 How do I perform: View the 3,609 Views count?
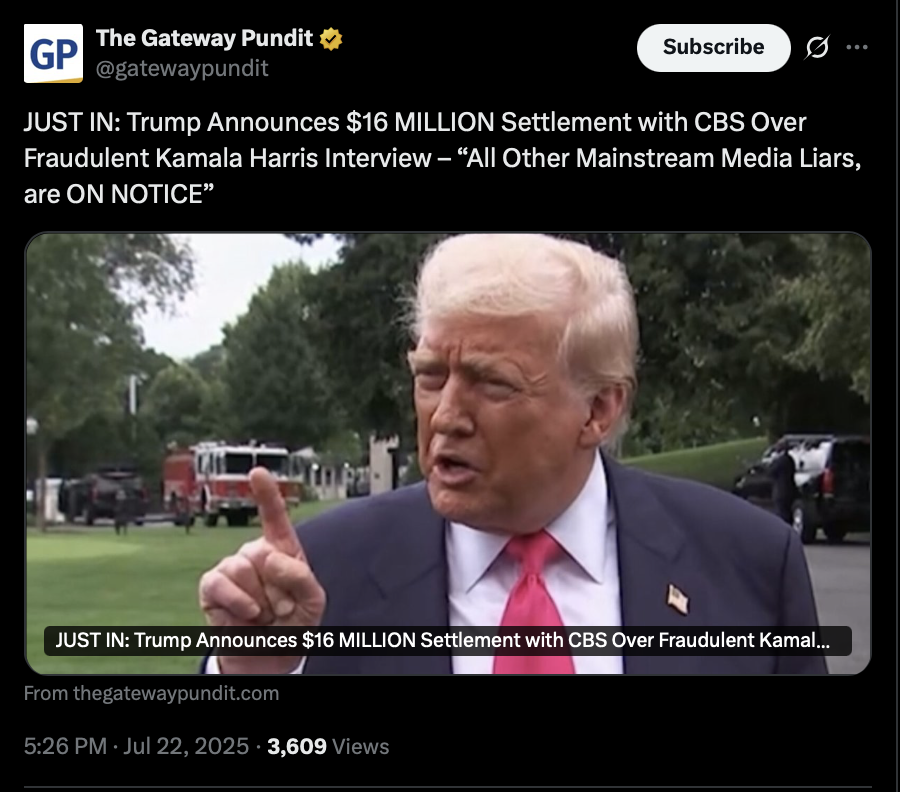328,746
